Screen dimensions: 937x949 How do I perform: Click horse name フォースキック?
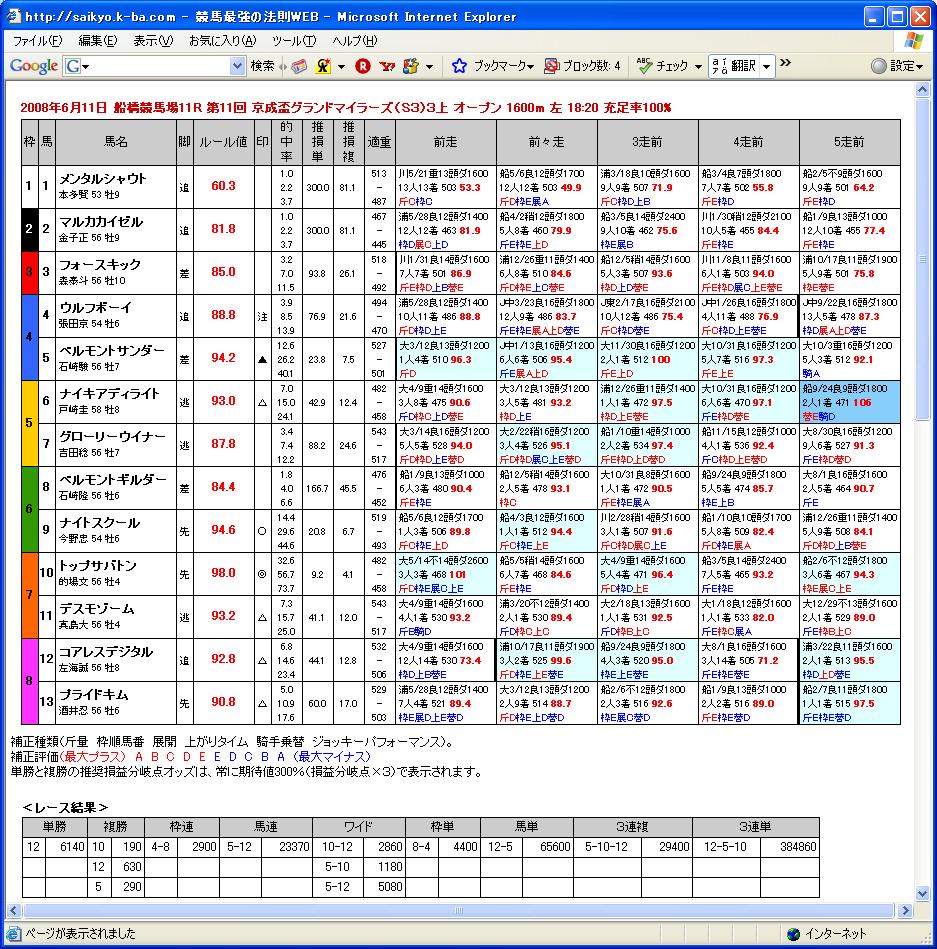[100, 264]
